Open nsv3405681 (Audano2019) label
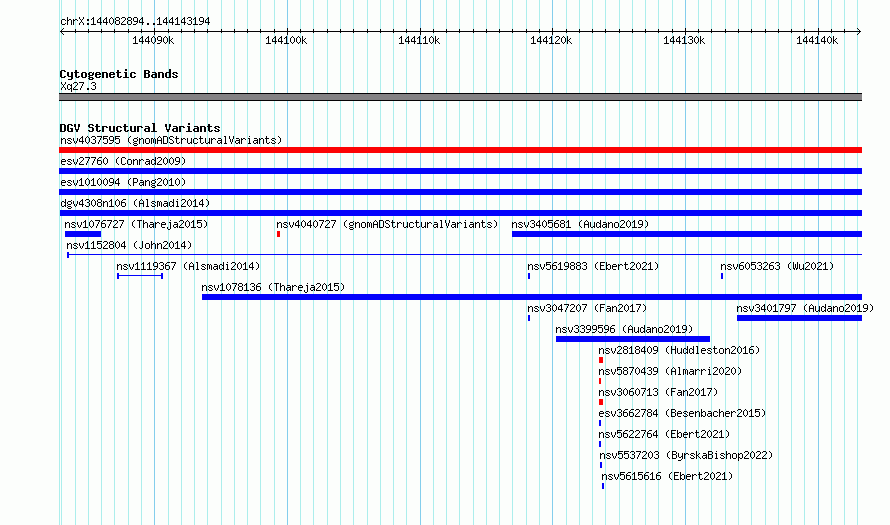Viewport: 890px width, 525px height. click(580, 224)
